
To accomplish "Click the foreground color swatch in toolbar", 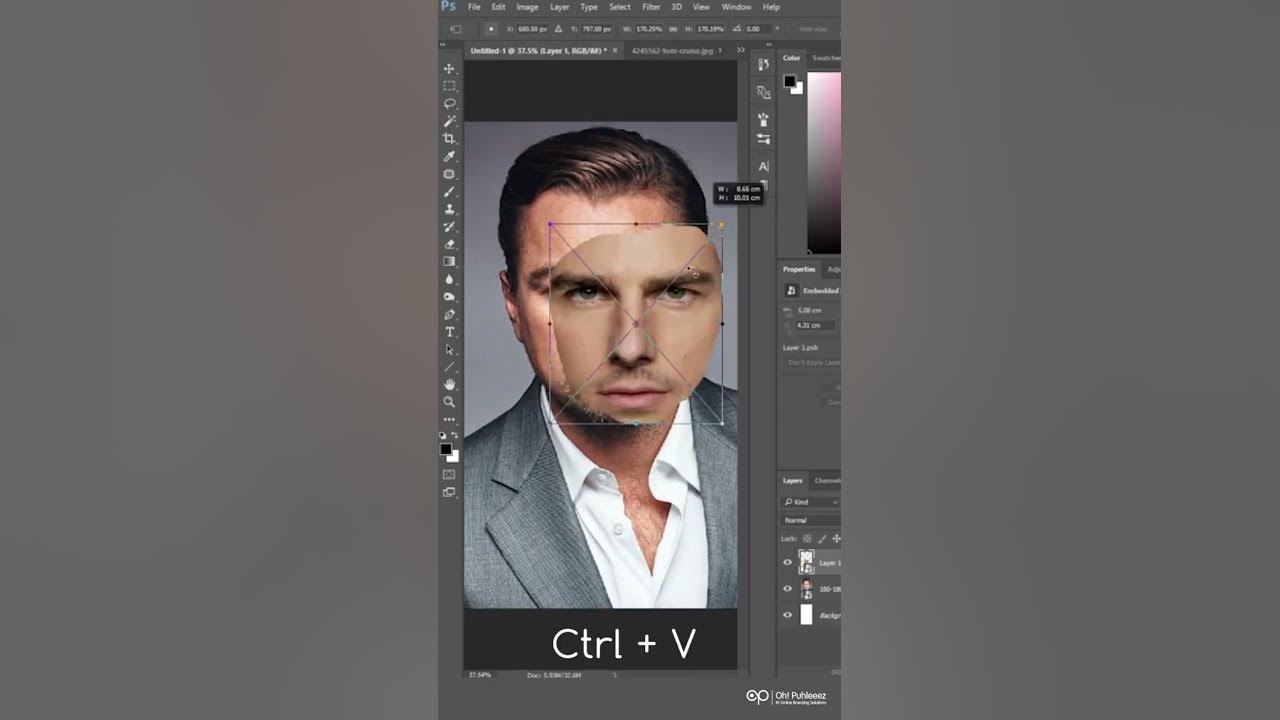I will (x=446, y=449).
